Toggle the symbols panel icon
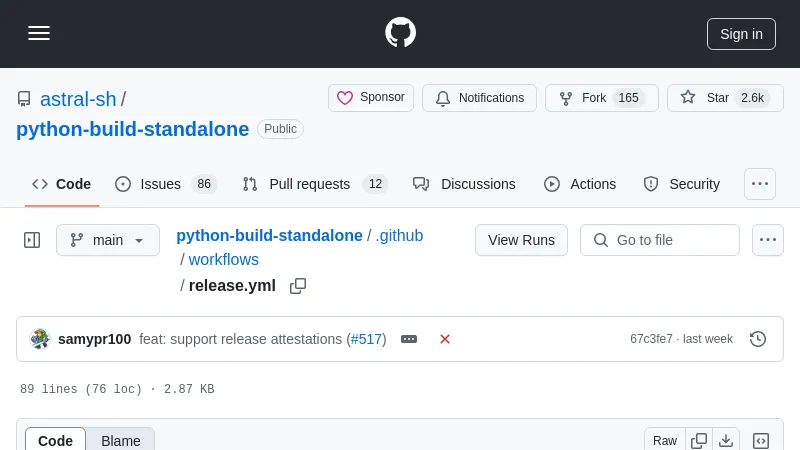 click(761, 441)
